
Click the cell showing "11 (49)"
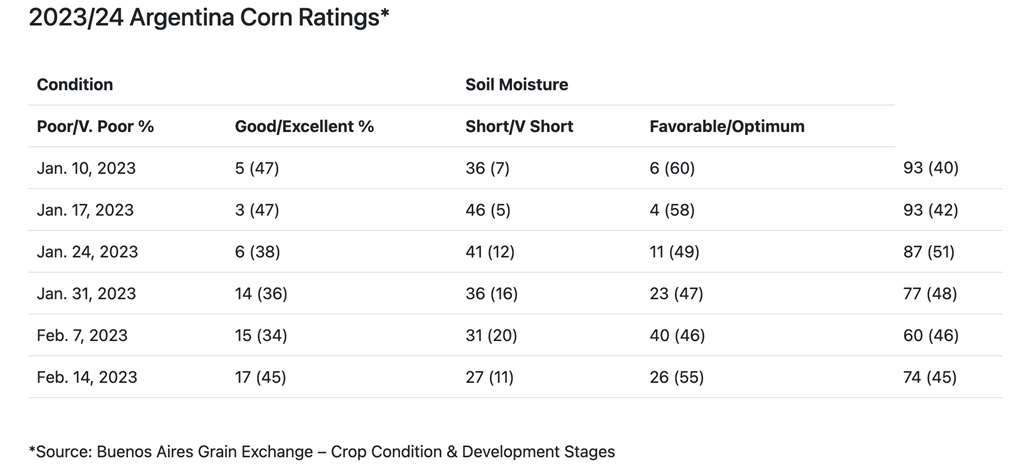click(676, 252)
